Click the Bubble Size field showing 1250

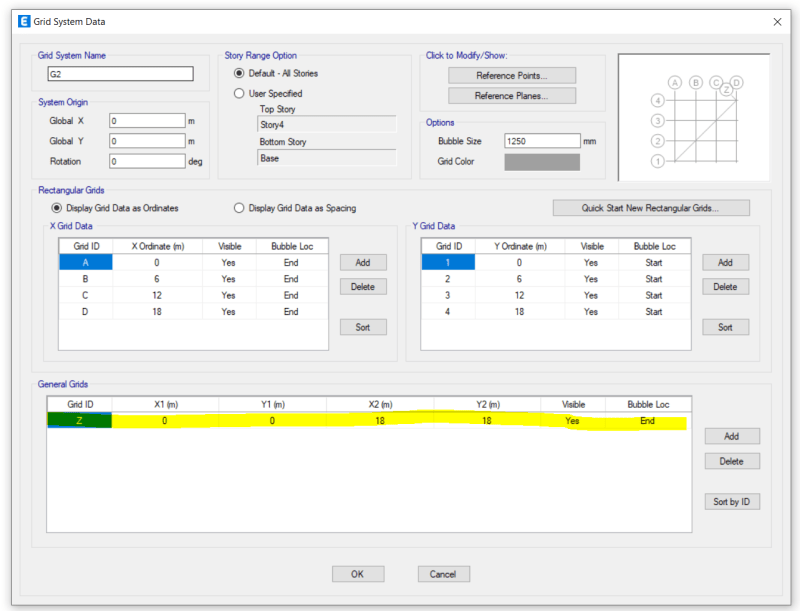pyautogui.click(x=542, y=141)
